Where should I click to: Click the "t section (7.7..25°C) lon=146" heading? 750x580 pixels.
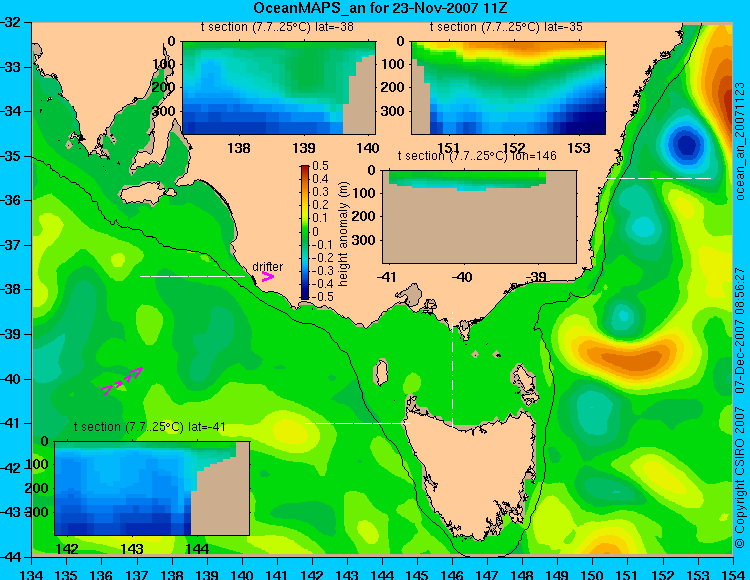coord(477,156)
